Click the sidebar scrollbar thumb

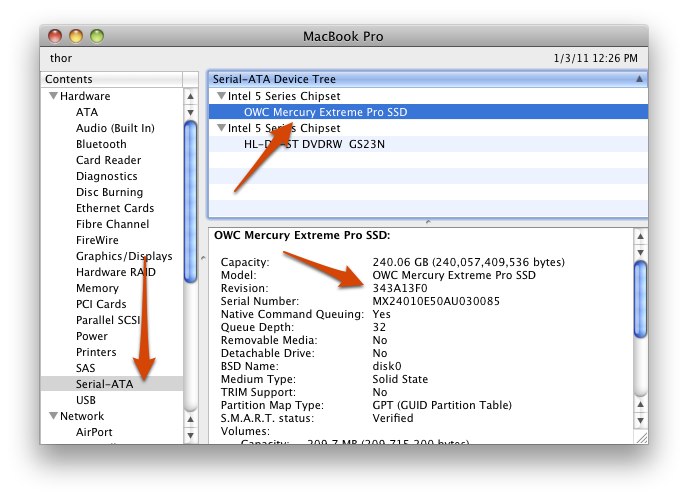(190, 202)
